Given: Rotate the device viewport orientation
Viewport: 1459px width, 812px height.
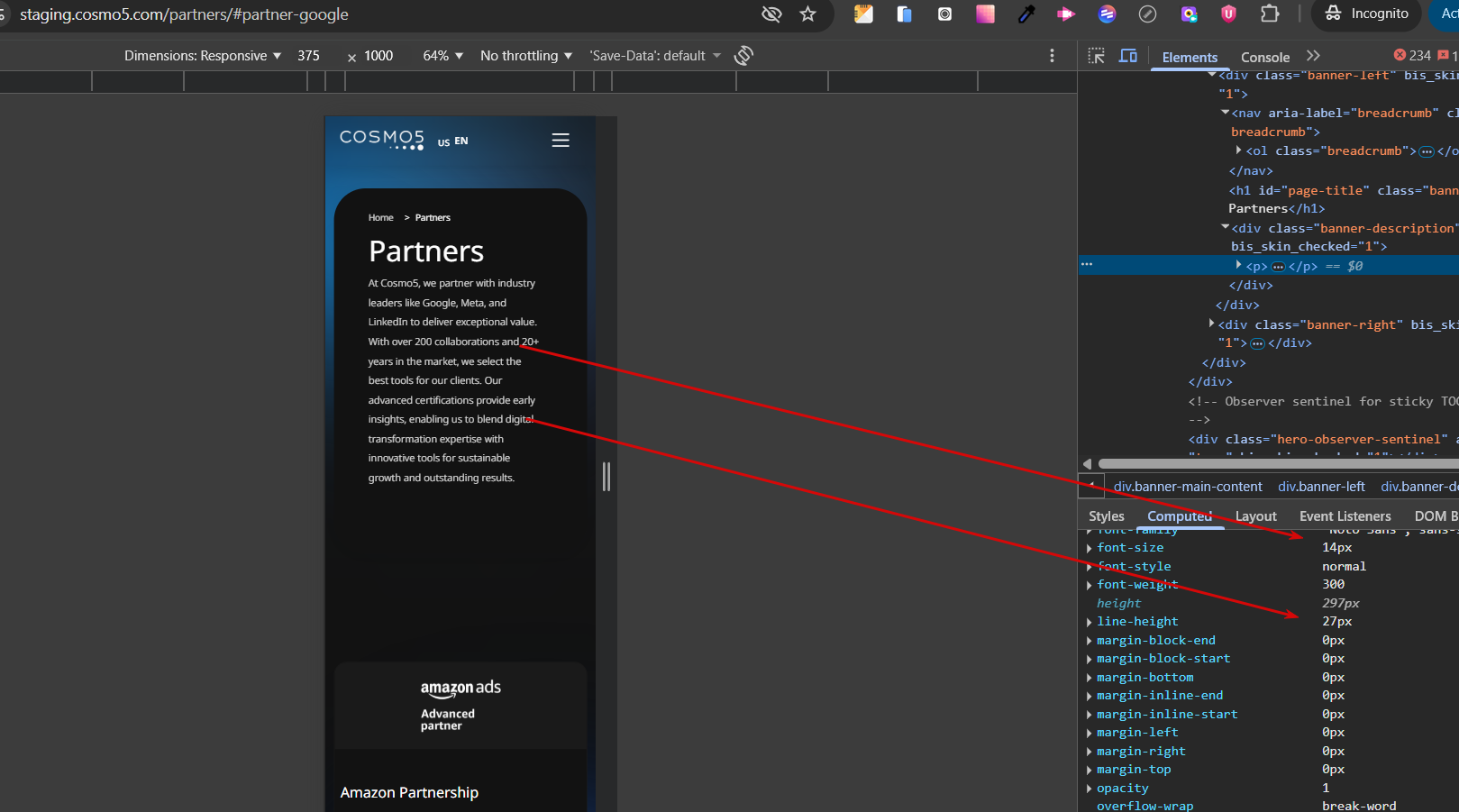Looking at the screenshot, I should (743, 55).
